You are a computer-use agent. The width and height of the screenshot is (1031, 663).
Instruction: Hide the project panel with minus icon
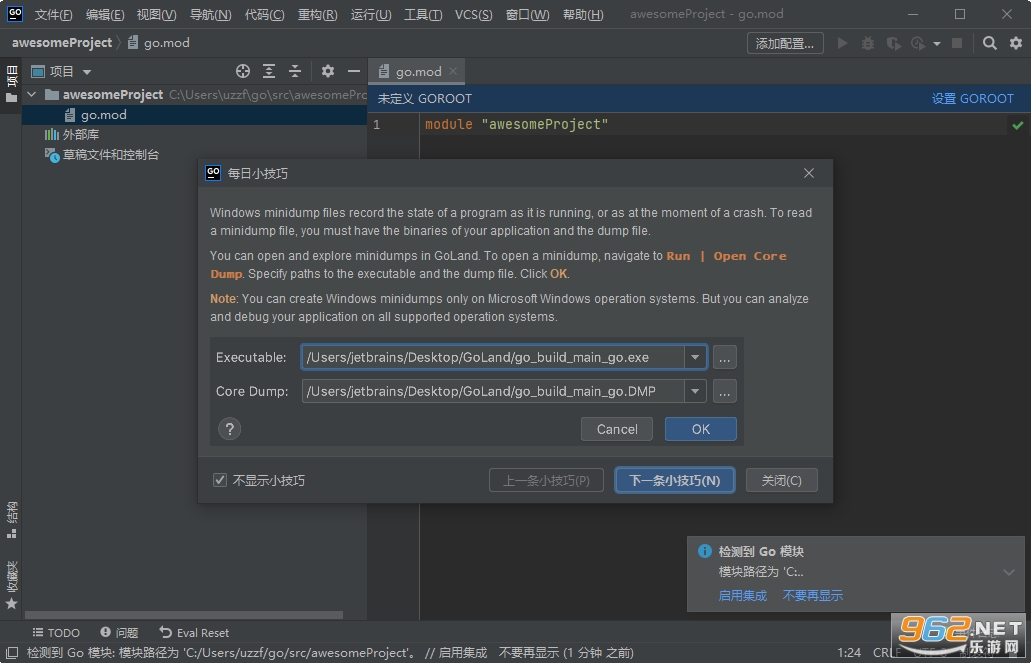[x=354, y=71]
